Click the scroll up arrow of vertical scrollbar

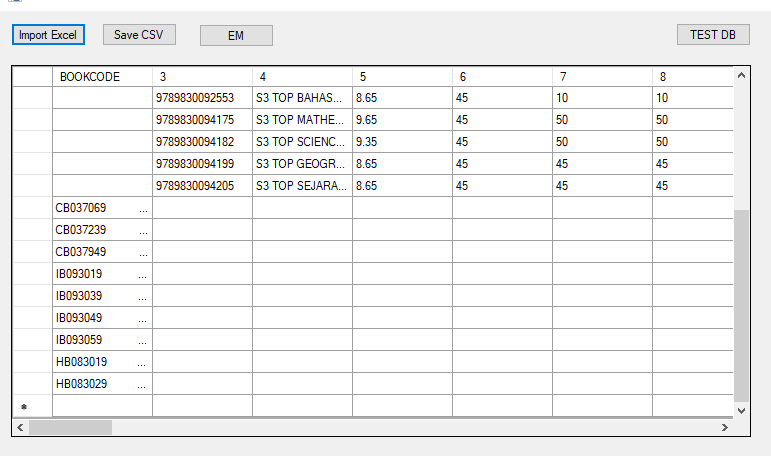(741, 75)
